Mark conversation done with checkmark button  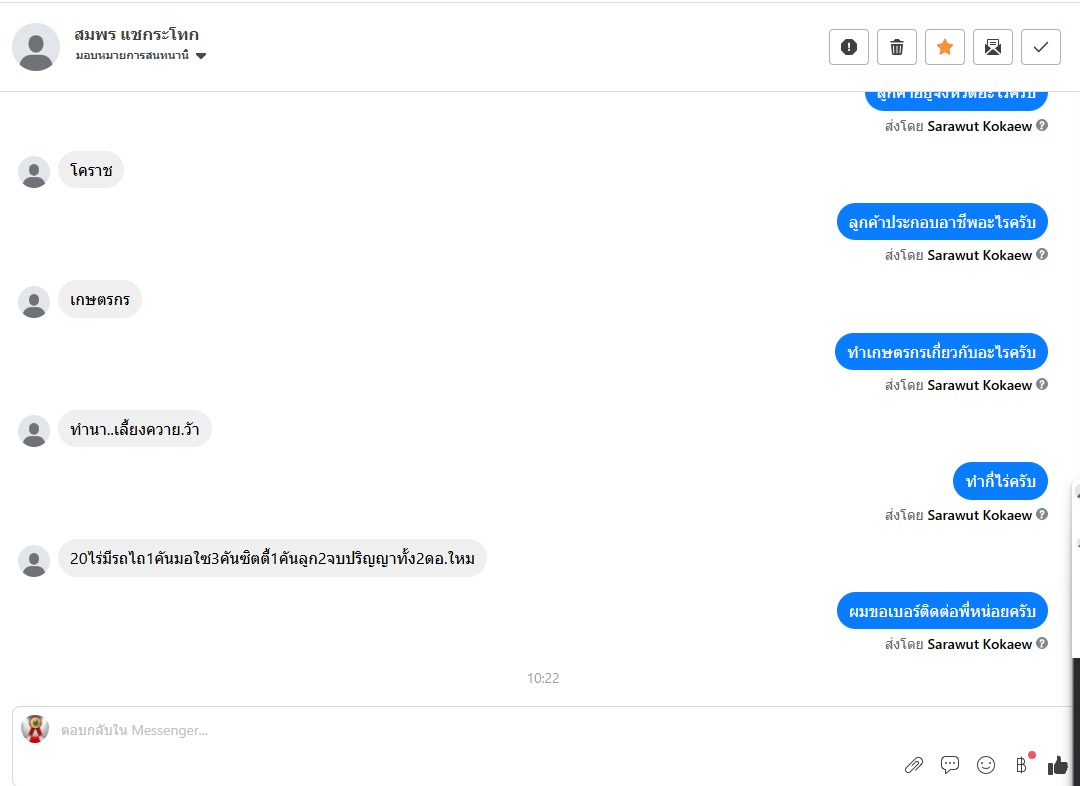[1041, 47]
